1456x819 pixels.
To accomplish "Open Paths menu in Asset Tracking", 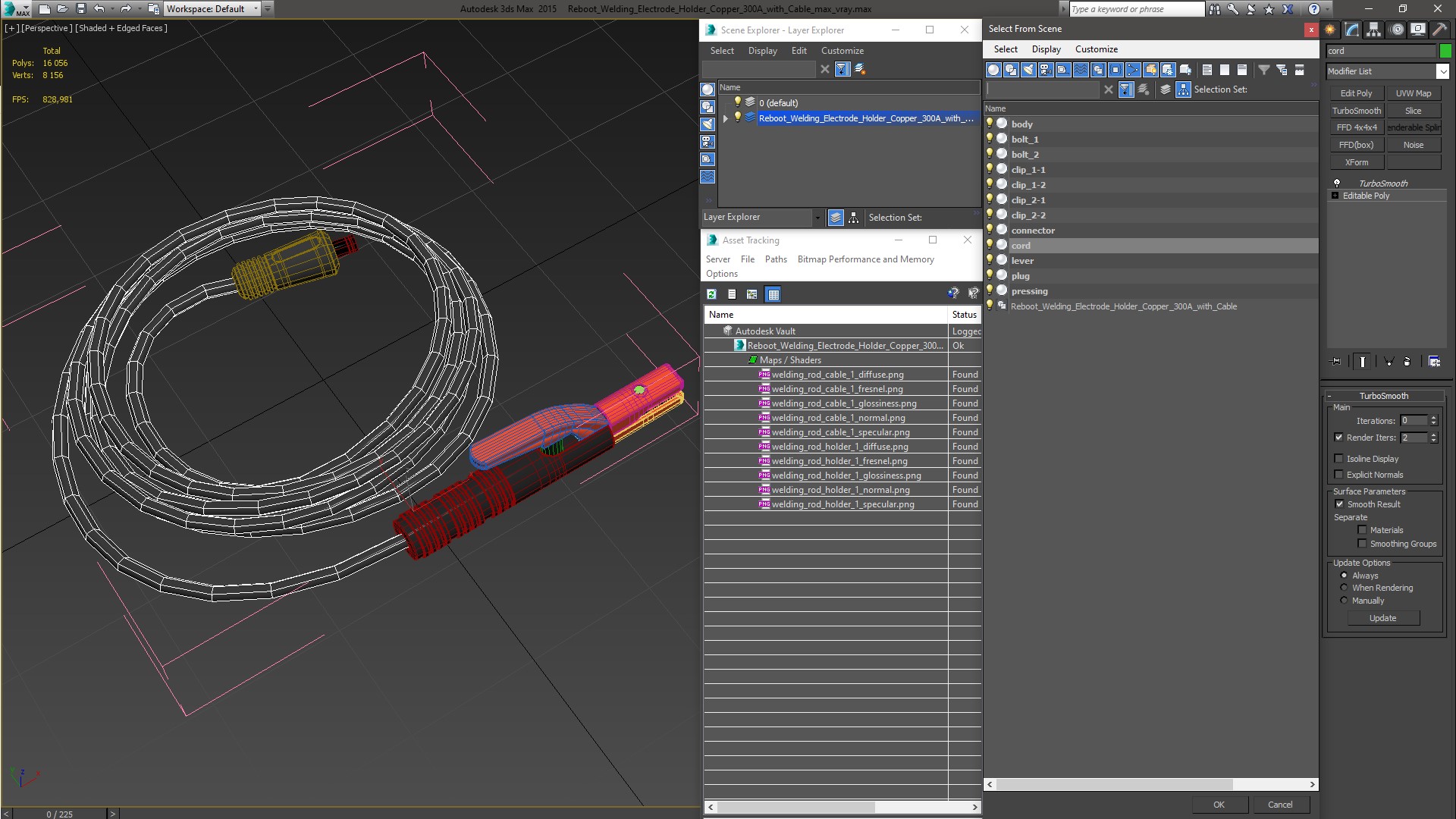I will (776, 259).
